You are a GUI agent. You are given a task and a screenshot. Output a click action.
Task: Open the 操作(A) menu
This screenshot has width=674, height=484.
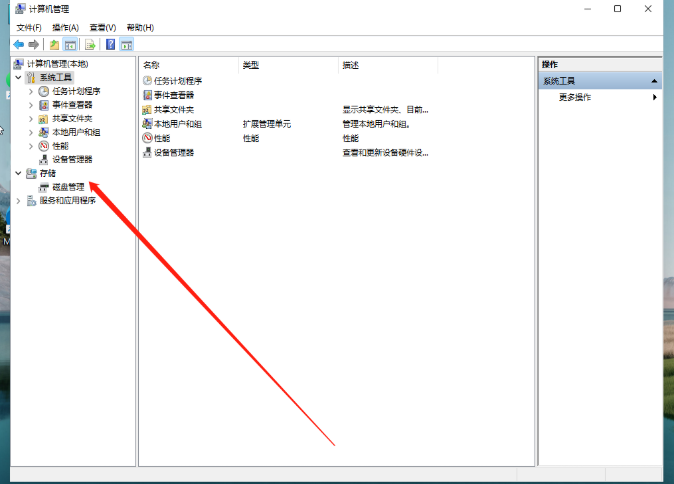pos(65,27)
